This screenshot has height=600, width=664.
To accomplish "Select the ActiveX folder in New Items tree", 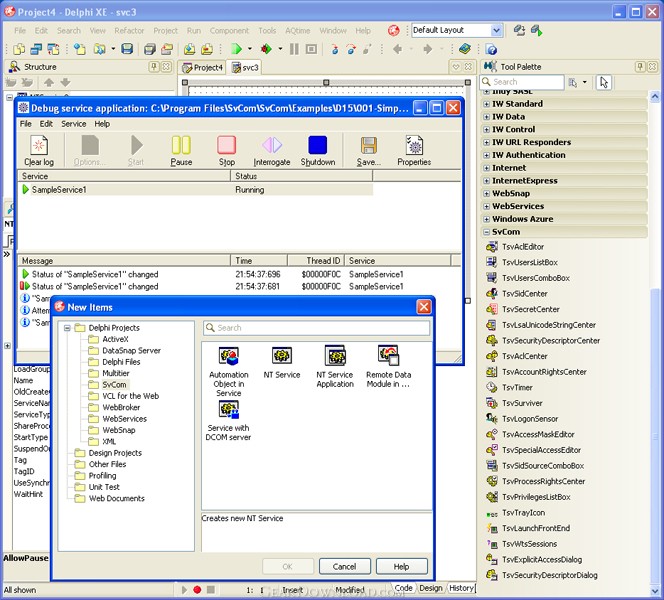I will point(109,339).
